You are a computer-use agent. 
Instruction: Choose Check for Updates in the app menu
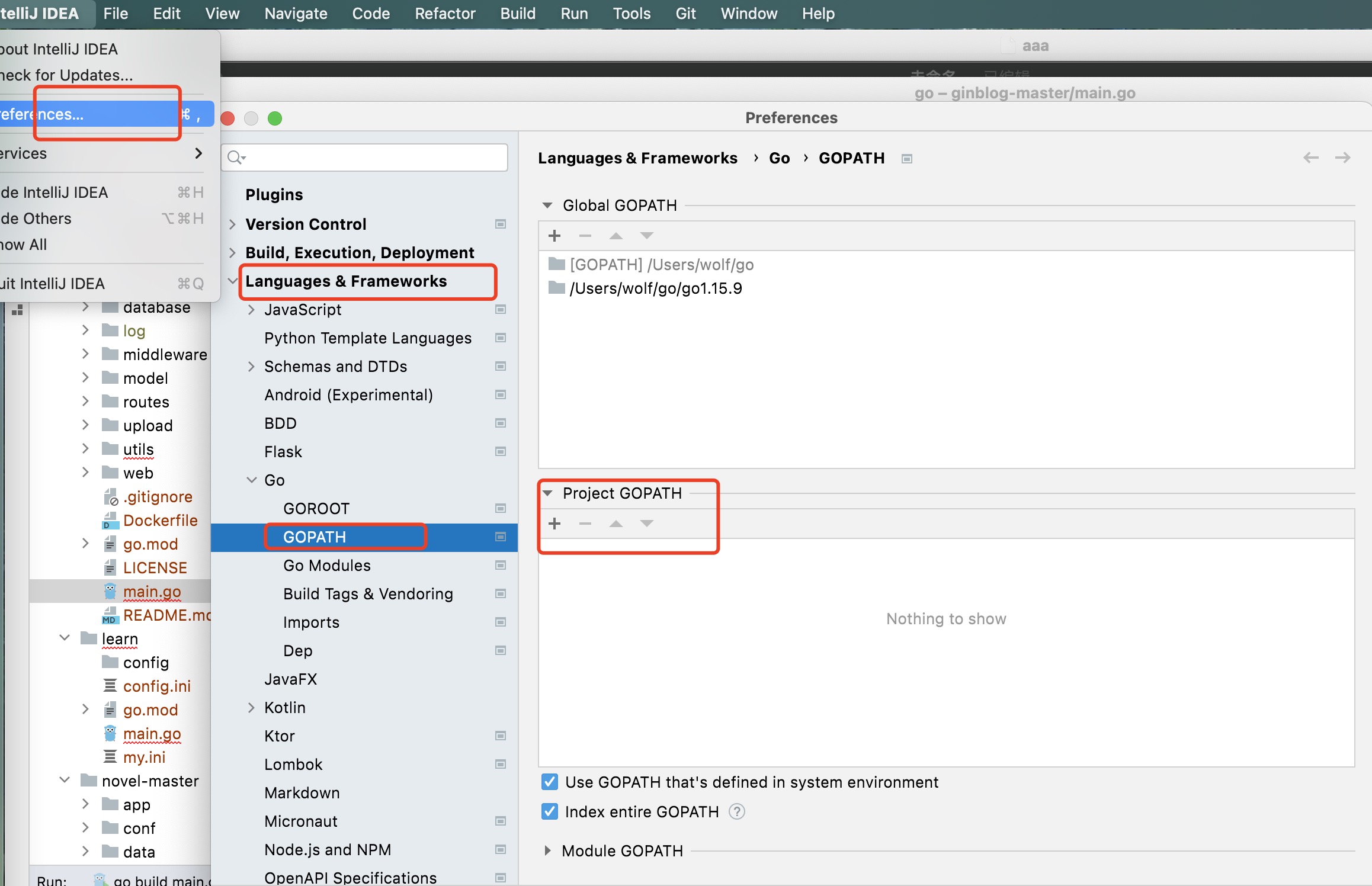[x=66, y=75]
